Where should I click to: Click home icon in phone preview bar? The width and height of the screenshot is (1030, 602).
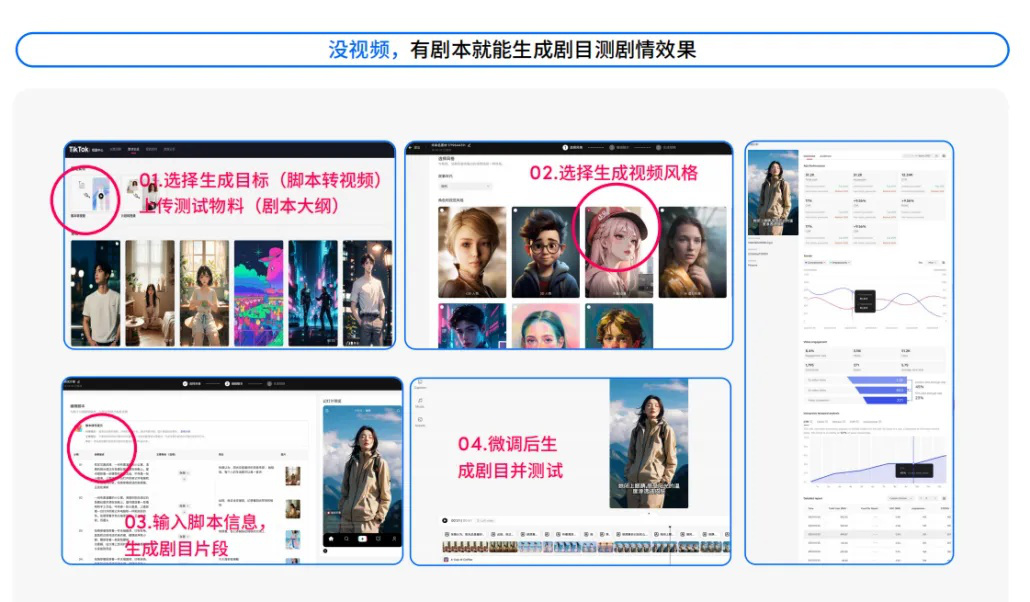(333, 538)
